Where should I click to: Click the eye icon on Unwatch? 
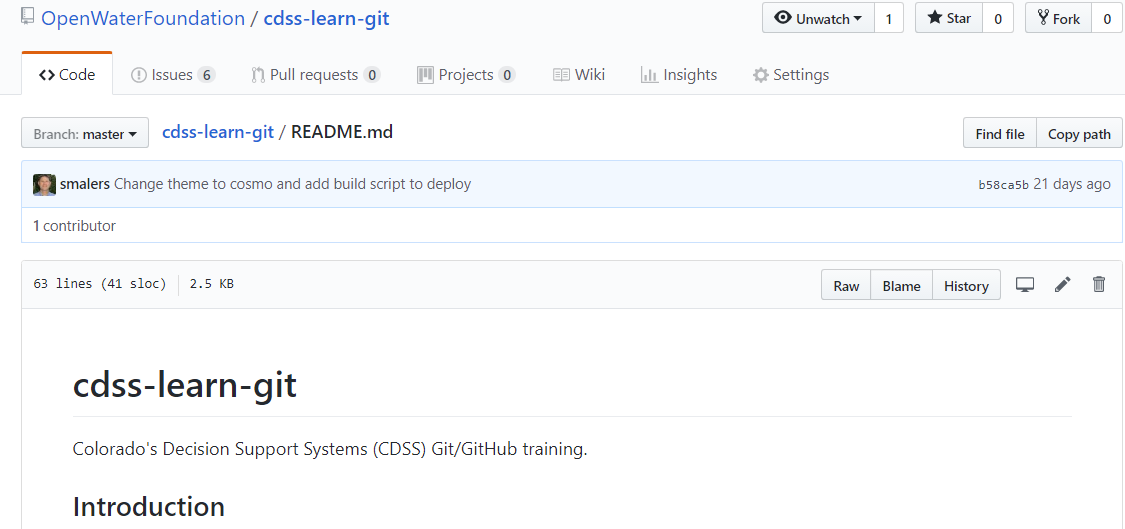[x=783, y=18]
